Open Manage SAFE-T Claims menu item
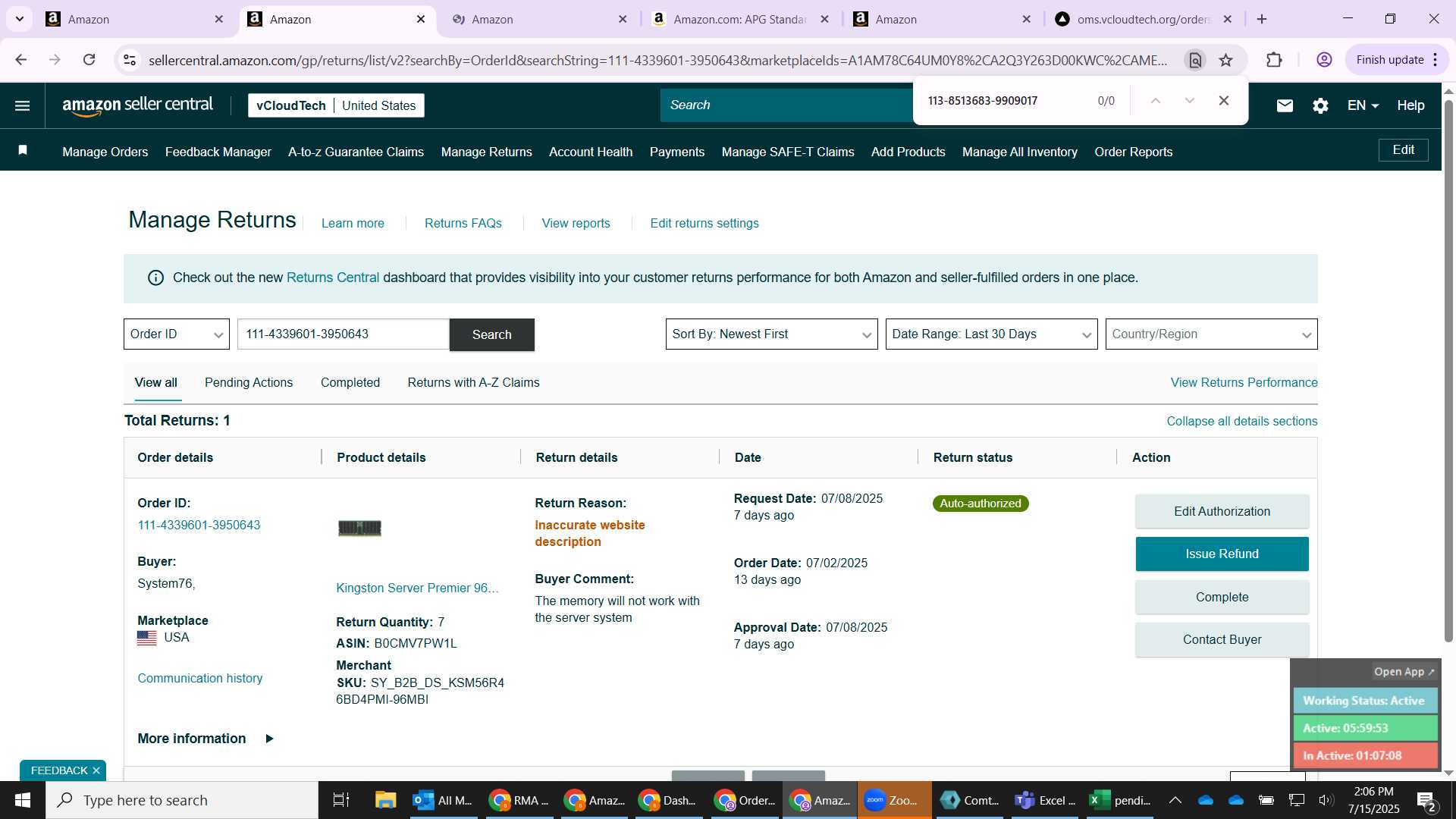This screenshot has width=1456, height=819. (788, 152)
